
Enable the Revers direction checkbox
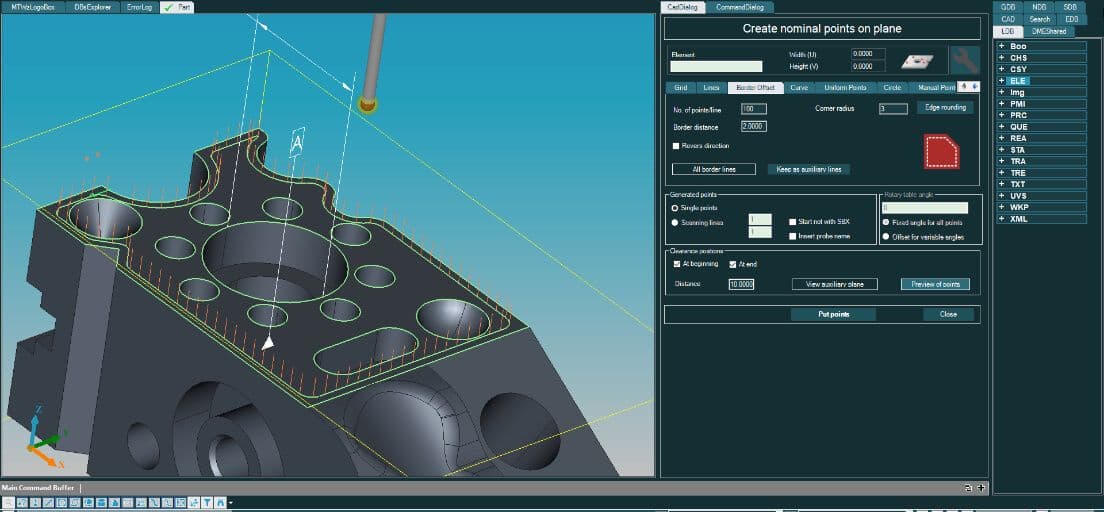[x=676, y=146]
